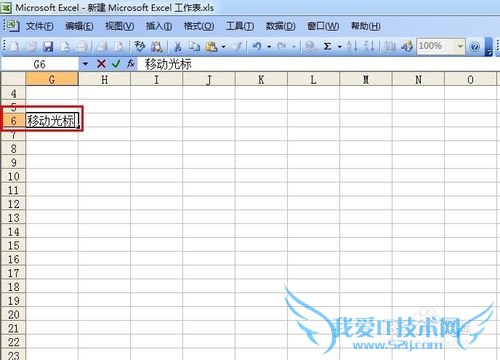Click the New workbook icon
500x360 pixels.
pos(14,46)
